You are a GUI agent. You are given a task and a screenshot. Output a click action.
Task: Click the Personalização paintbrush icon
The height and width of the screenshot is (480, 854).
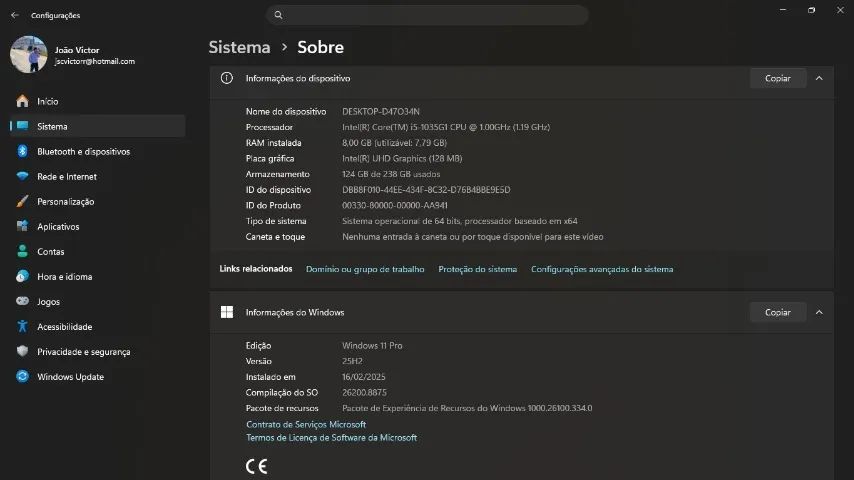point(22,201)
